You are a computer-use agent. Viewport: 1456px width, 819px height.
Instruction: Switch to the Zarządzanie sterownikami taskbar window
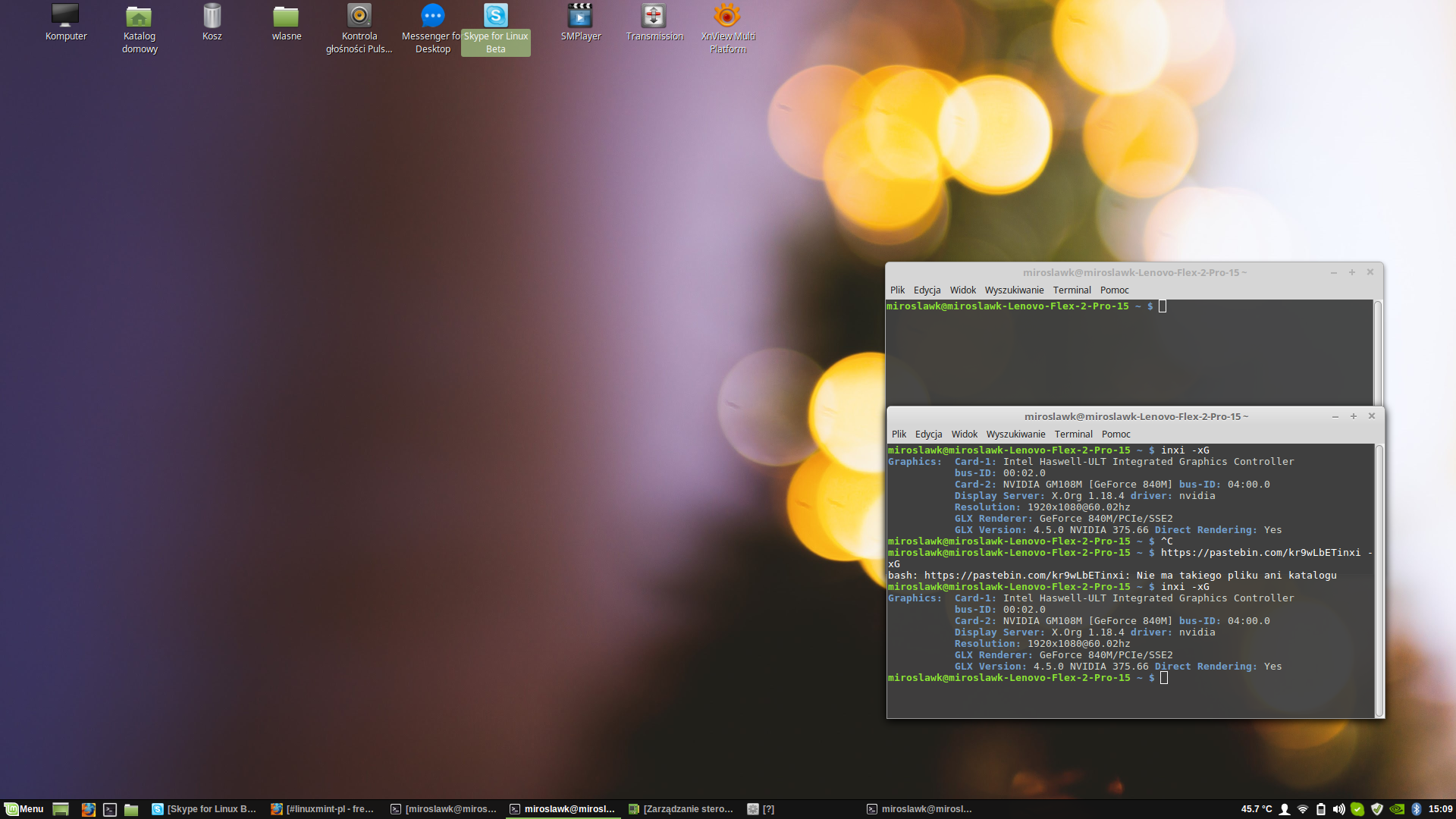(x=681, y=809)
